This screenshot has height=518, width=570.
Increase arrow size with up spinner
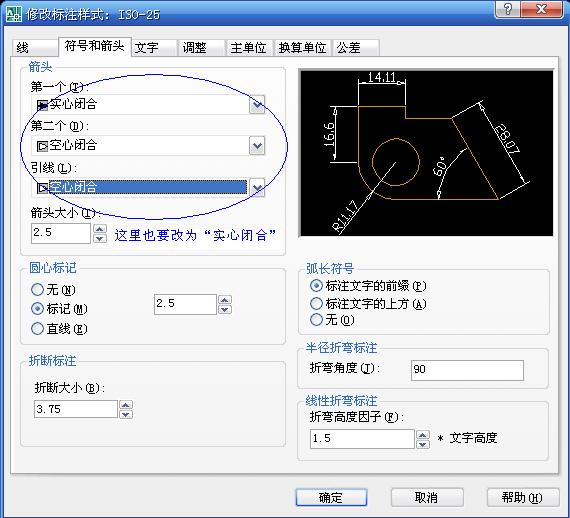click(100, 229)
